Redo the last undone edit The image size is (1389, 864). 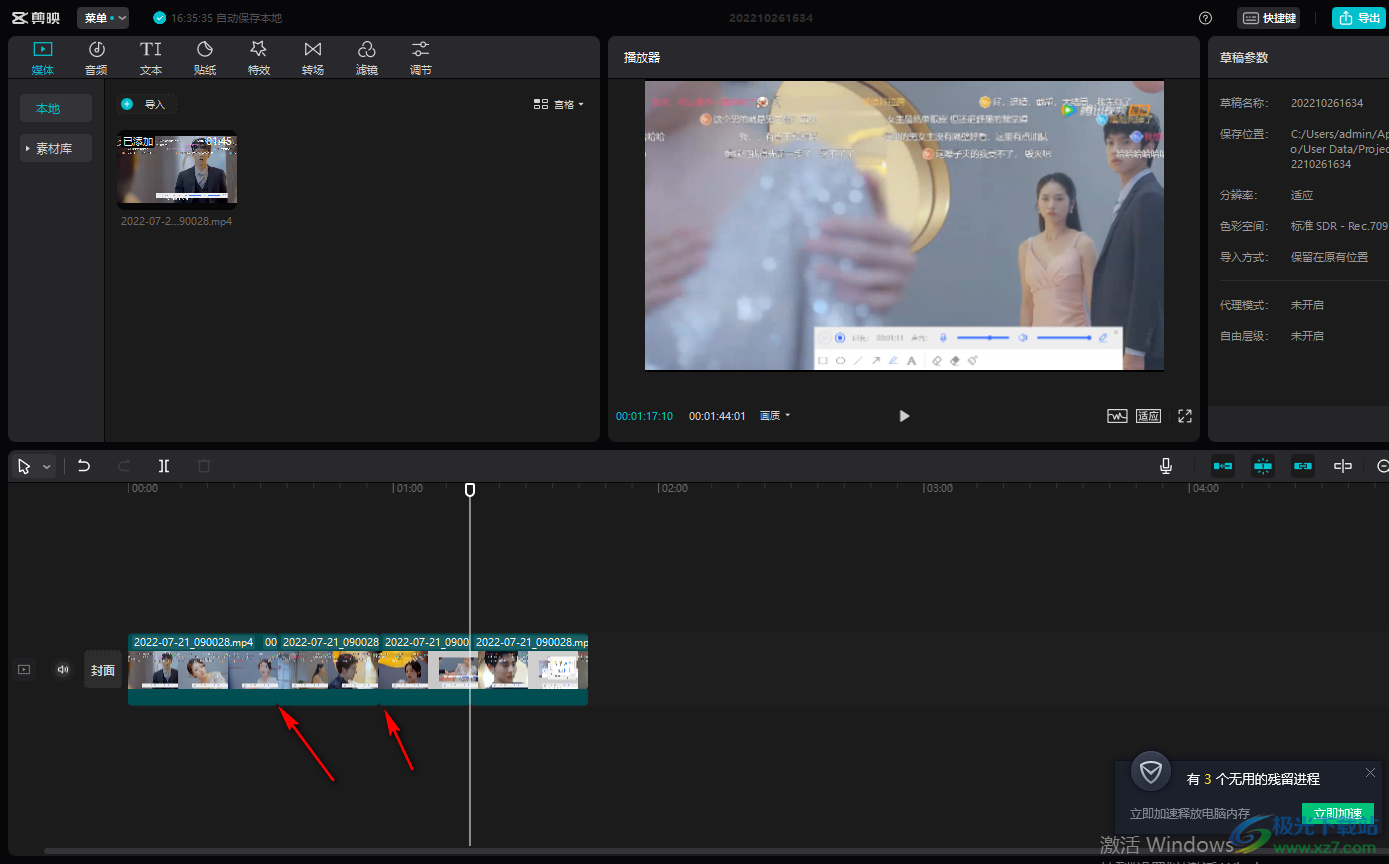coord(124,466)
